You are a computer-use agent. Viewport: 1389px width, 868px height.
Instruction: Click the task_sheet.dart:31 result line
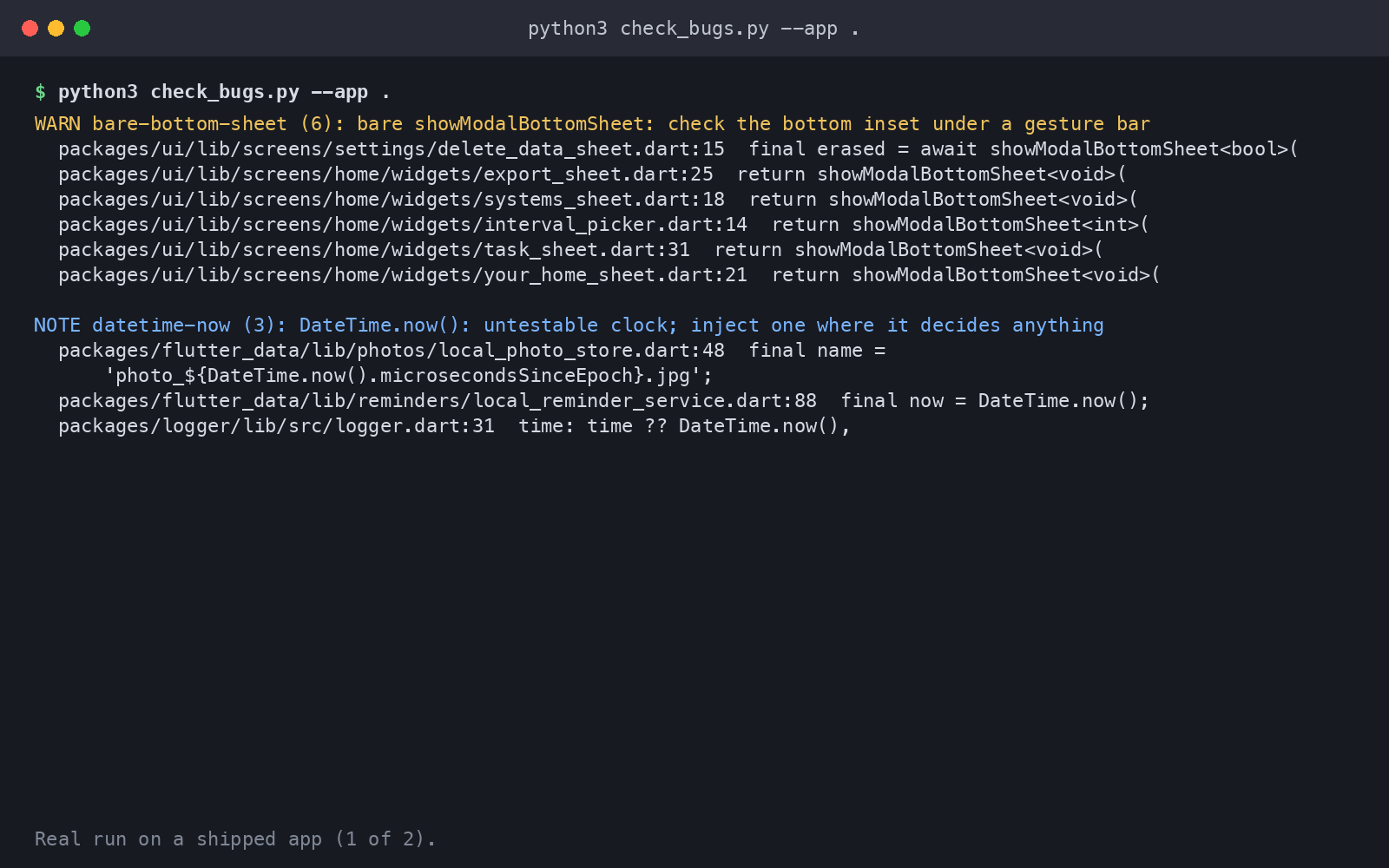coord(581,250)
